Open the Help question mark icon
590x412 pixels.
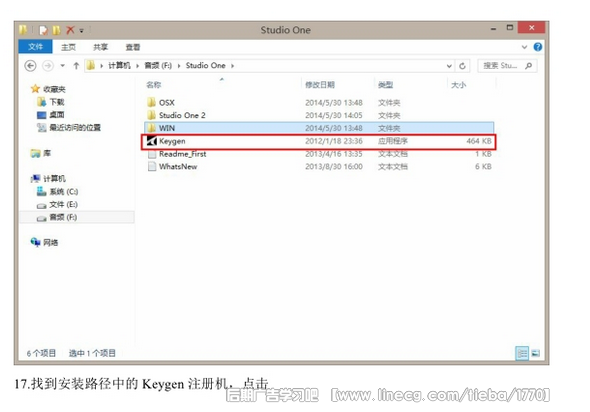(538, 47)
